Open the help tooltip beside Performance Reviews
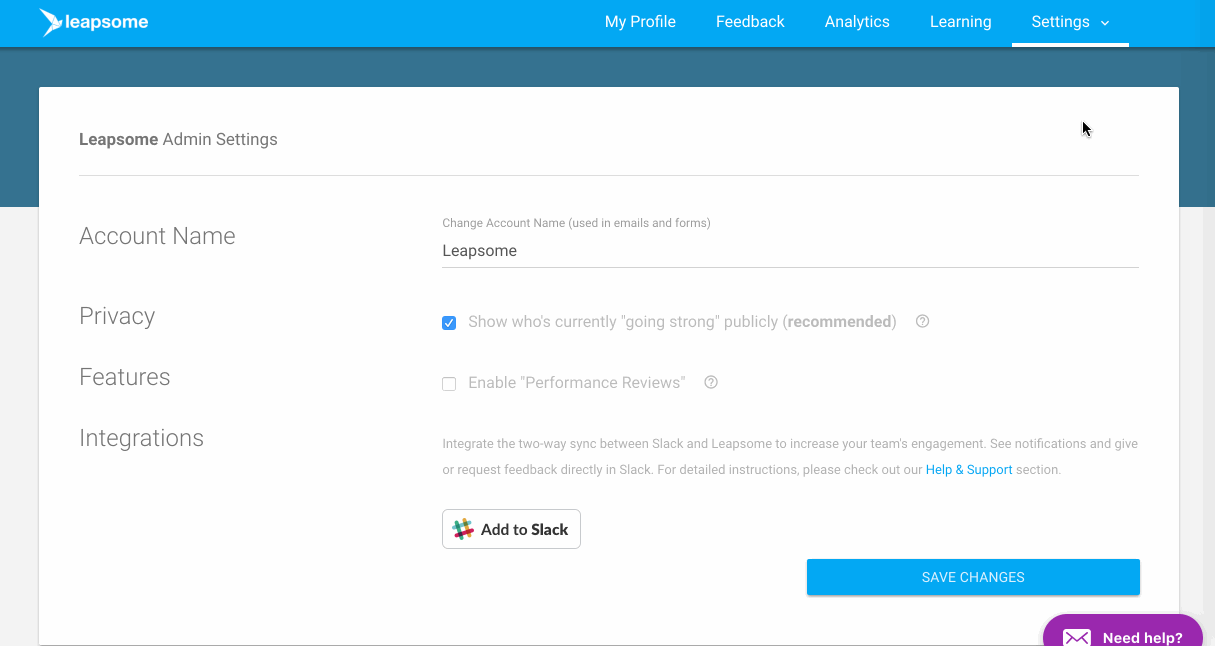This screenshot has width=1215, height=646. (711, 382)
